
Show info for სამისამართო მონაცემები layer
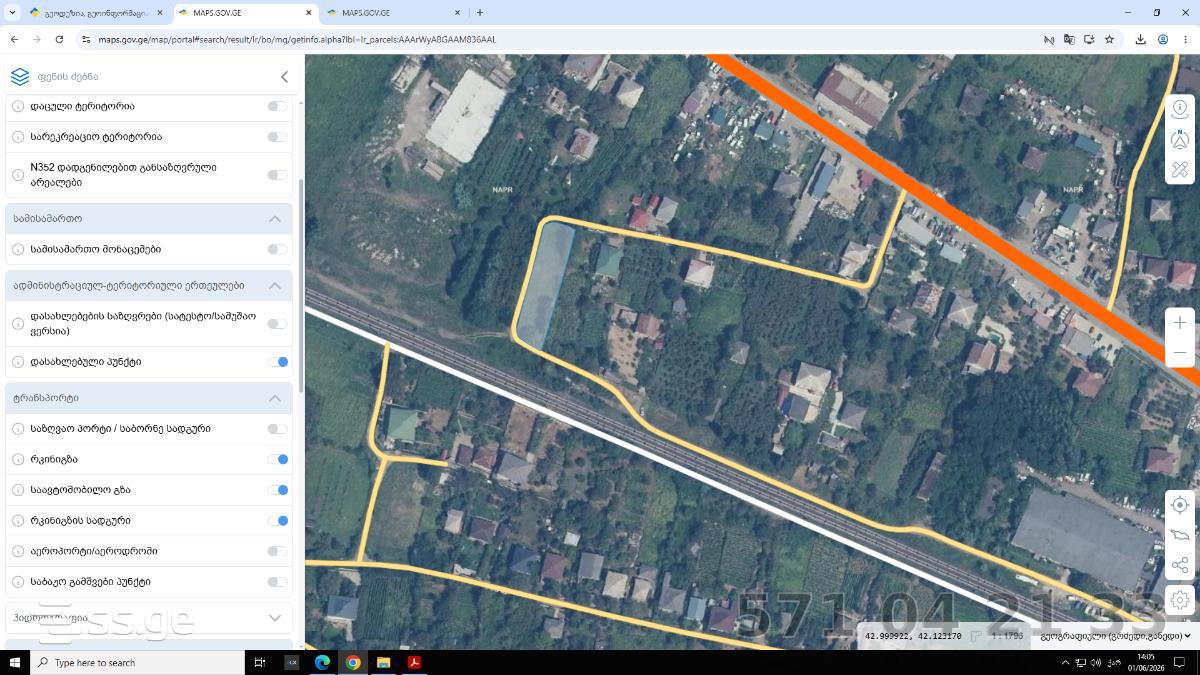17,250
